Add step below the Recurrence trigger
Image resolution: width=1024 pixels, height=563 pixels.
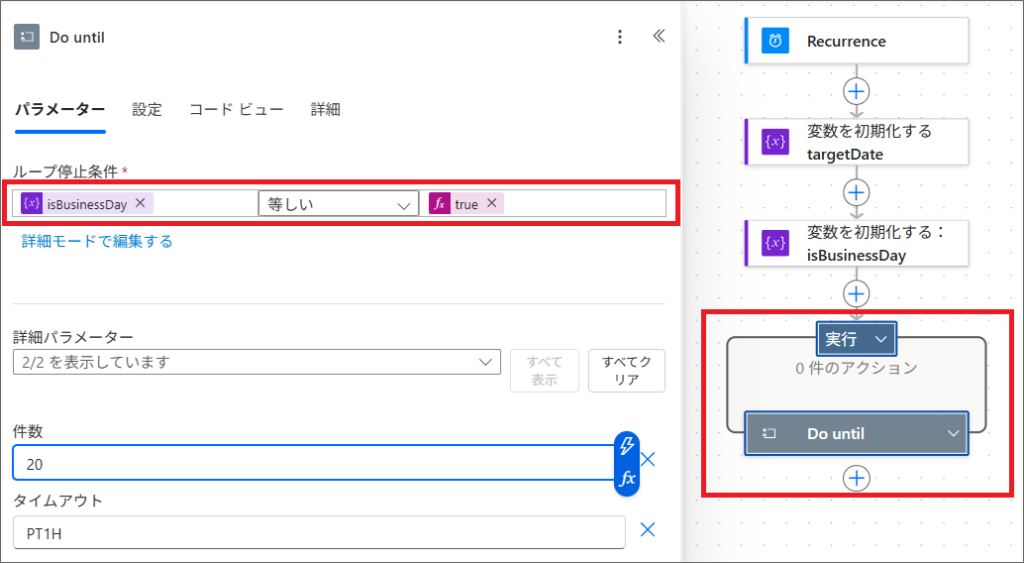pyautogui.click(x=856, y=91)
